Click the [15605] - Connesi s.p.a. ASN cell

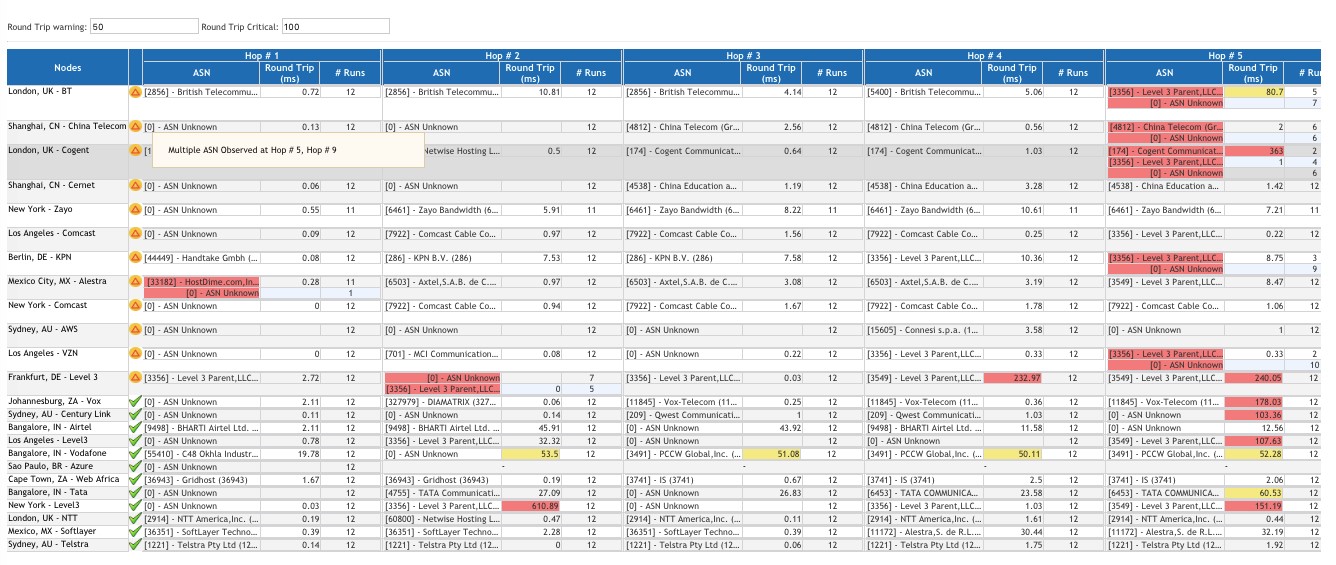[924, 330]
